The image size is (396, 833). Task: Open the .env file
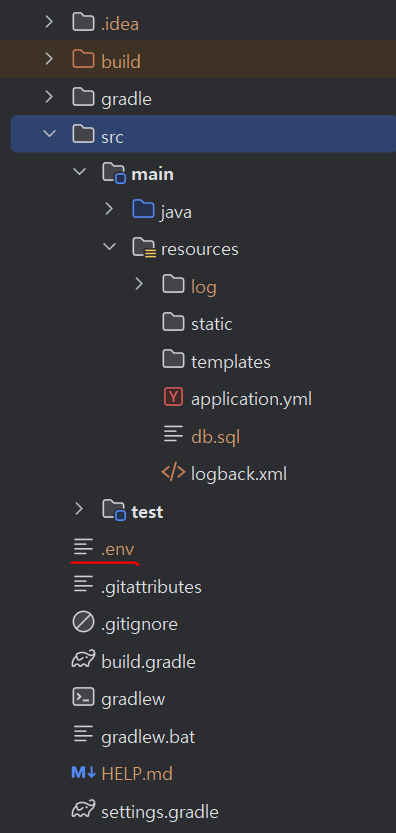[x=117, y=549]
